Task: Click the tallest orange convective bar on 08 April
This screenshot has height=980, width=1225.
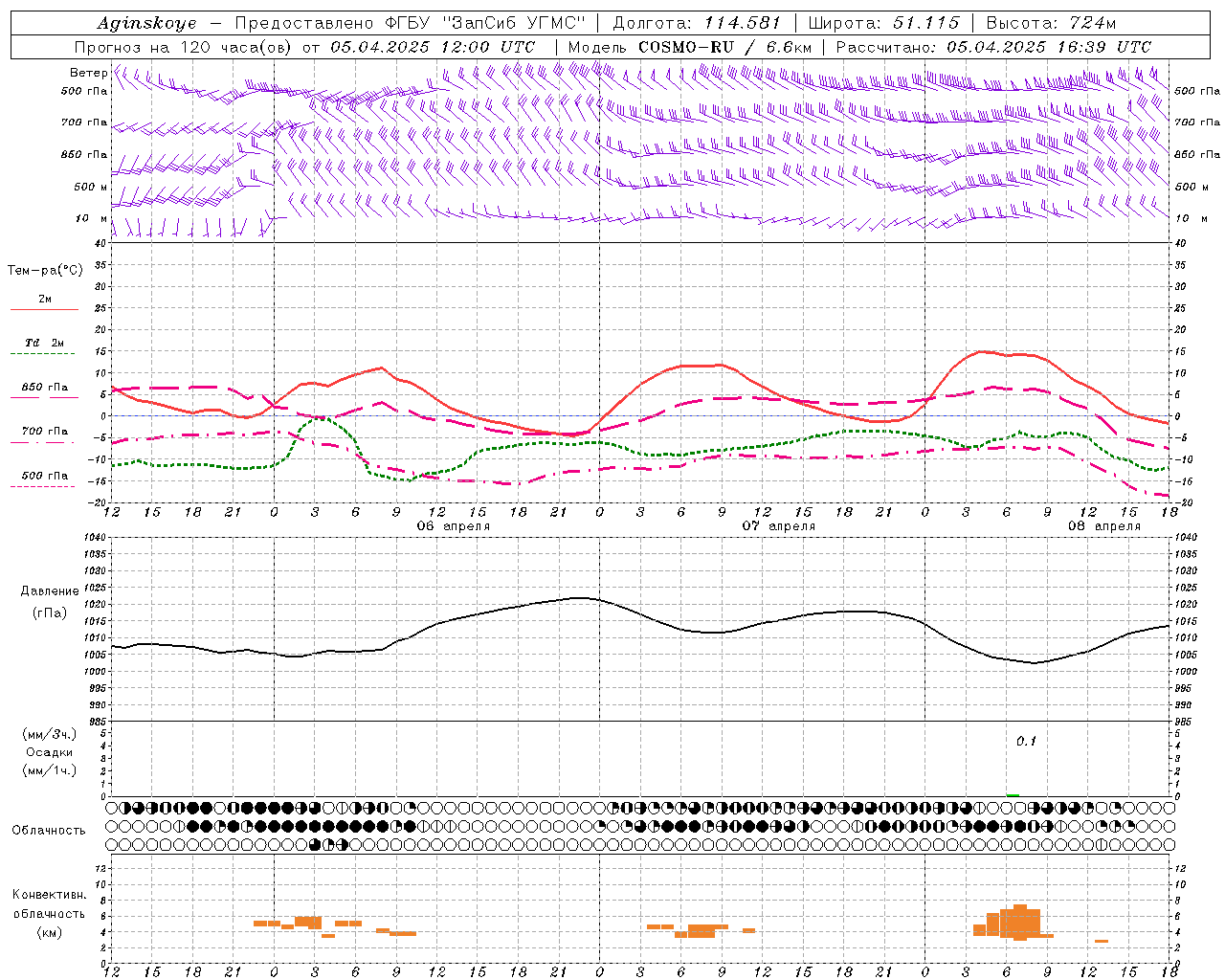Action: tap(1020, 923)
